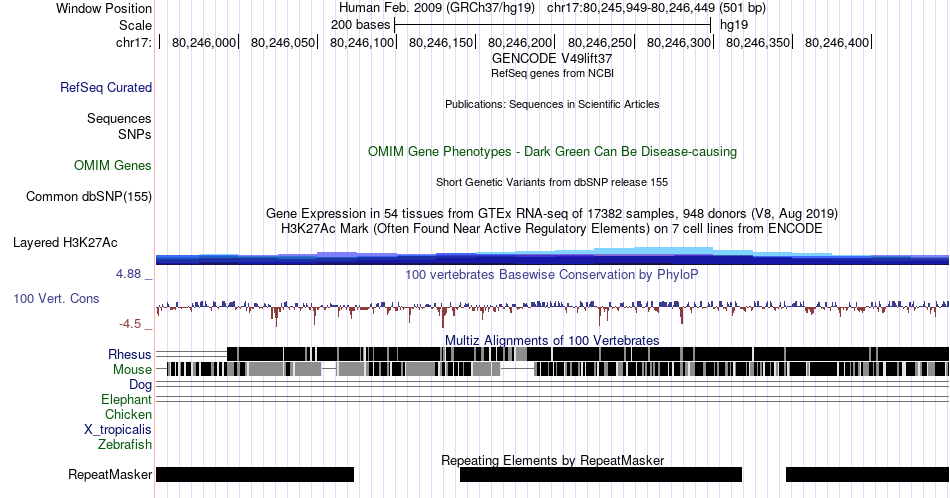
Task: Open the 100 Vert. Cons track label
Action: [x=56, y=298]
